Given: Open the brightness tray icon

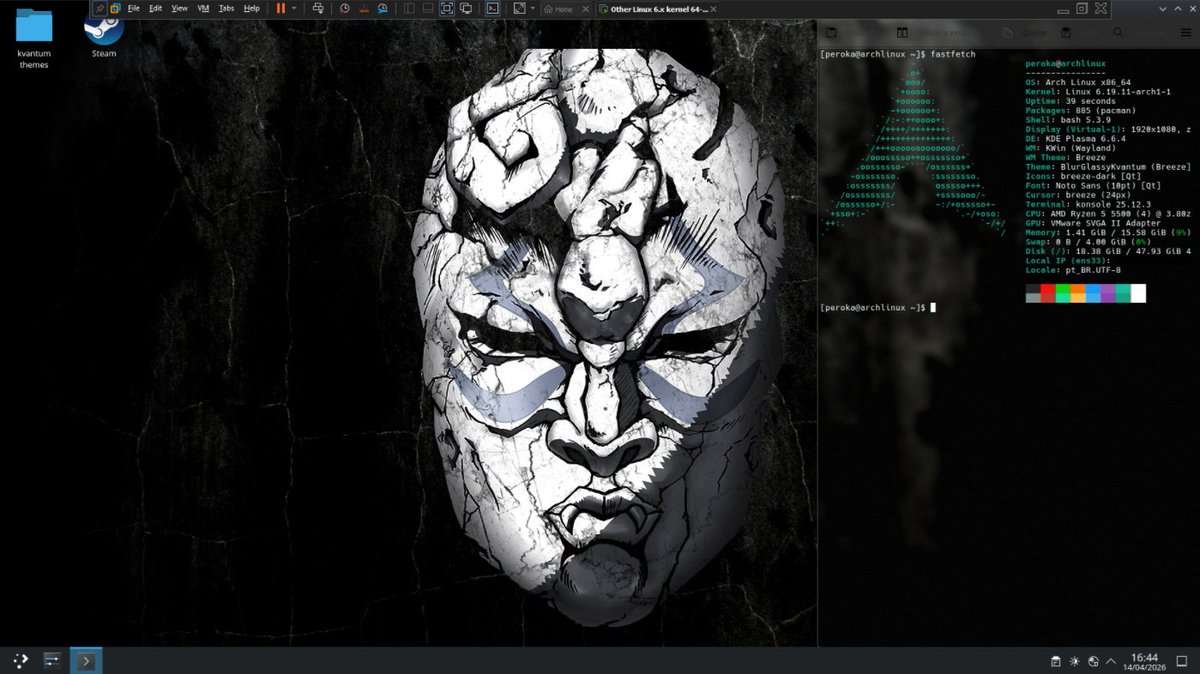Looking at the screenshot, I should (x=1075, y=661).
